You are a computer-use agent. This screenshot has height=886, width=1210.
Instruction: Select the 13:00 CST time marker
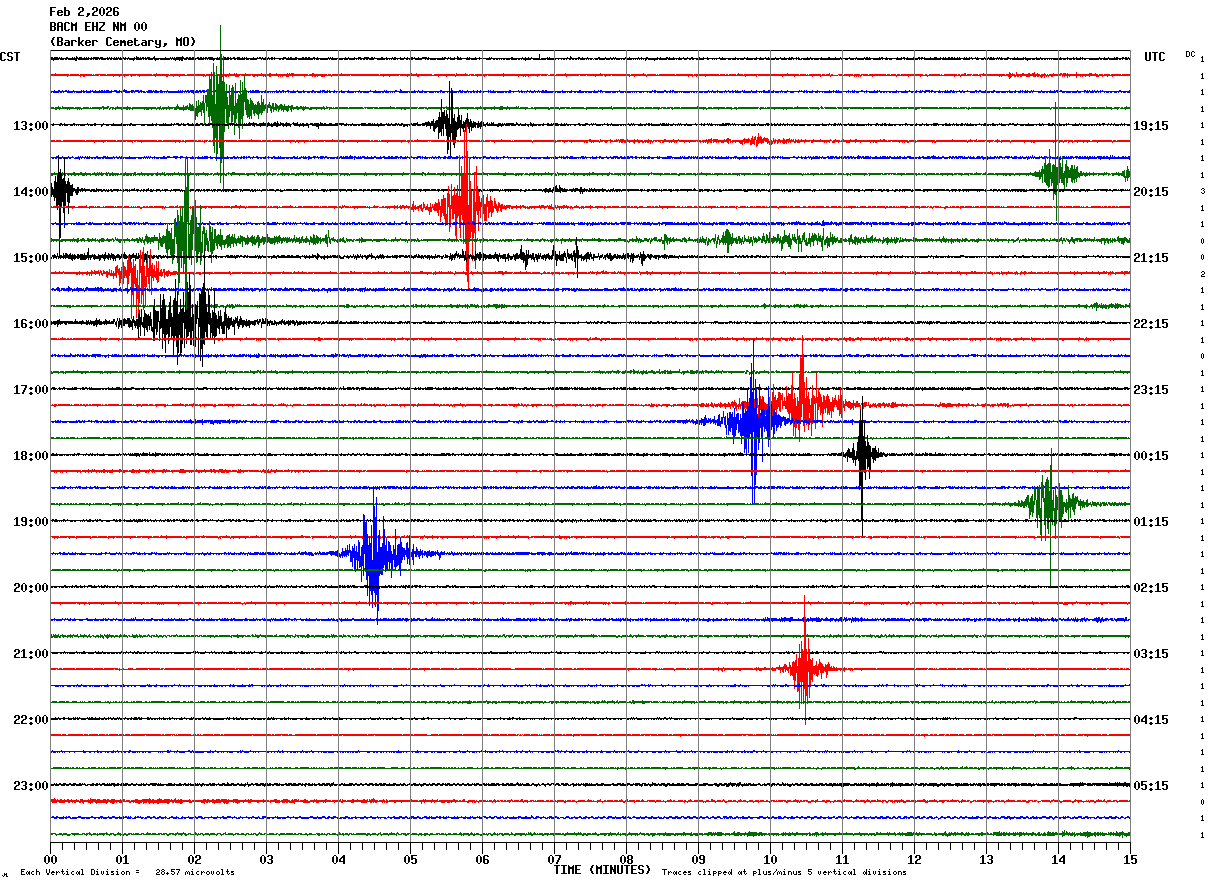tap(30, 126)
